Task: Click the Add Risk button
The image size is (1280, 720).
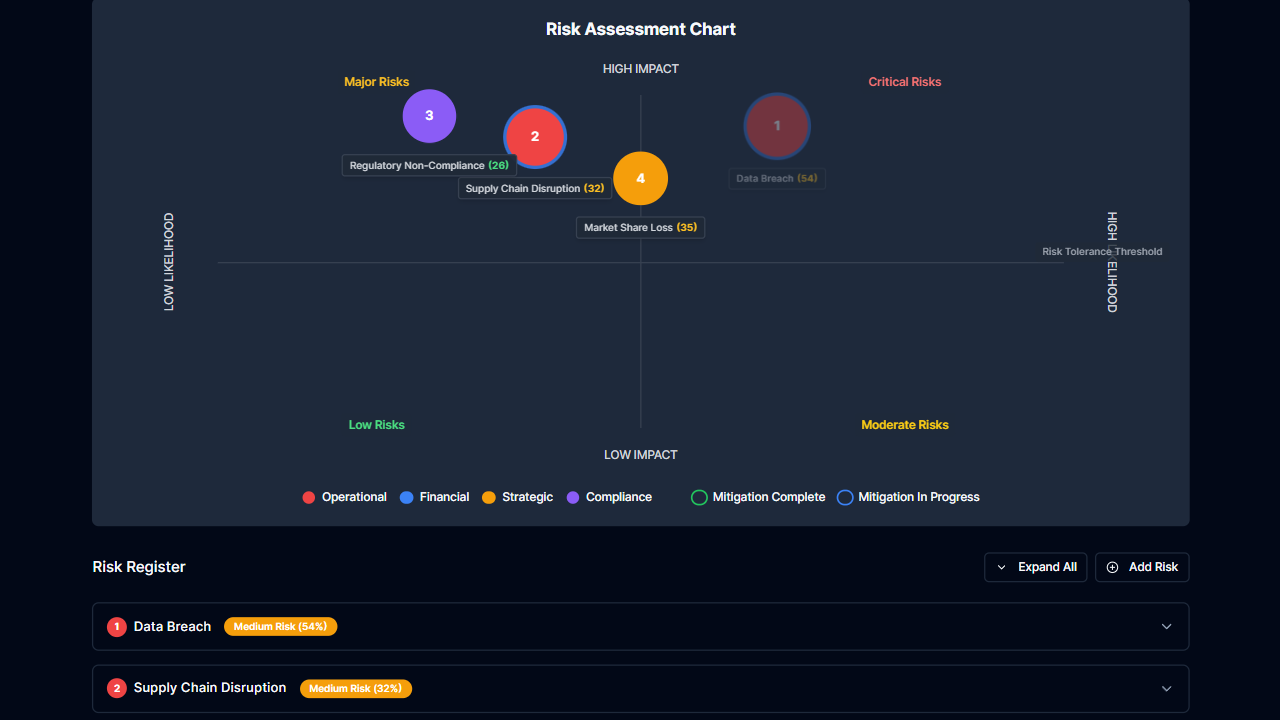Action: [x=1142, y=567]
